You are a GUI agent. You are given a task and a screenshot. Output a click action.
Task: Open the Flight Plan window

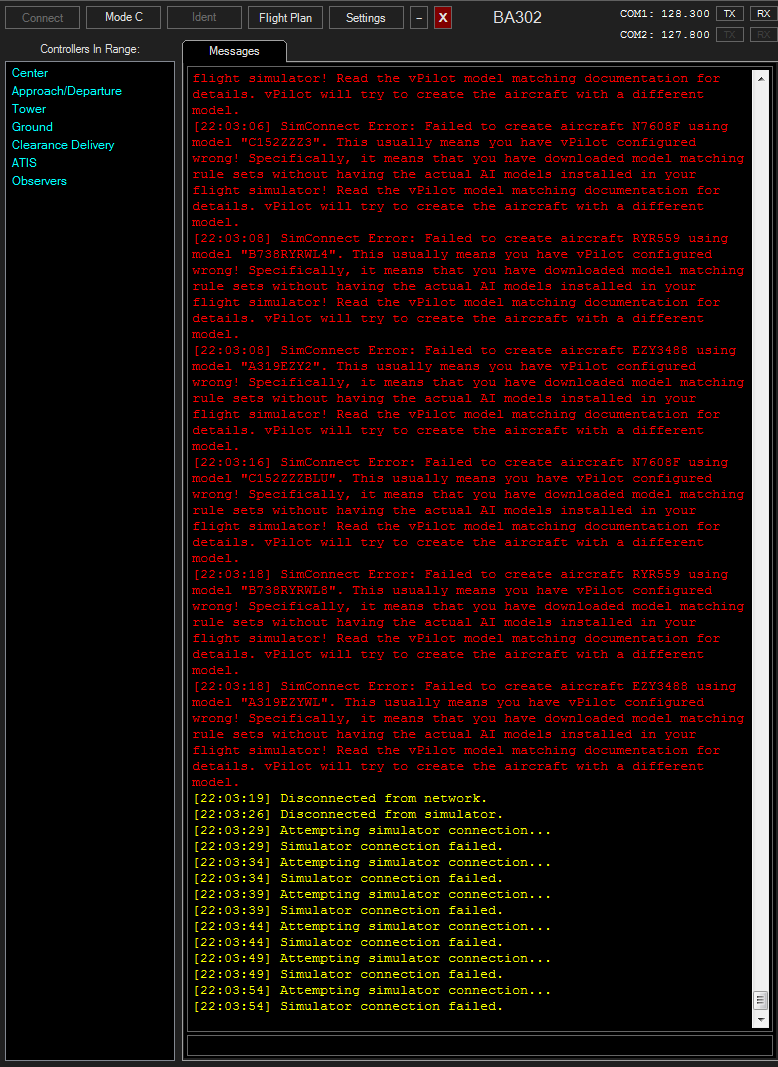pyautogui.click(x=285, y=18)
